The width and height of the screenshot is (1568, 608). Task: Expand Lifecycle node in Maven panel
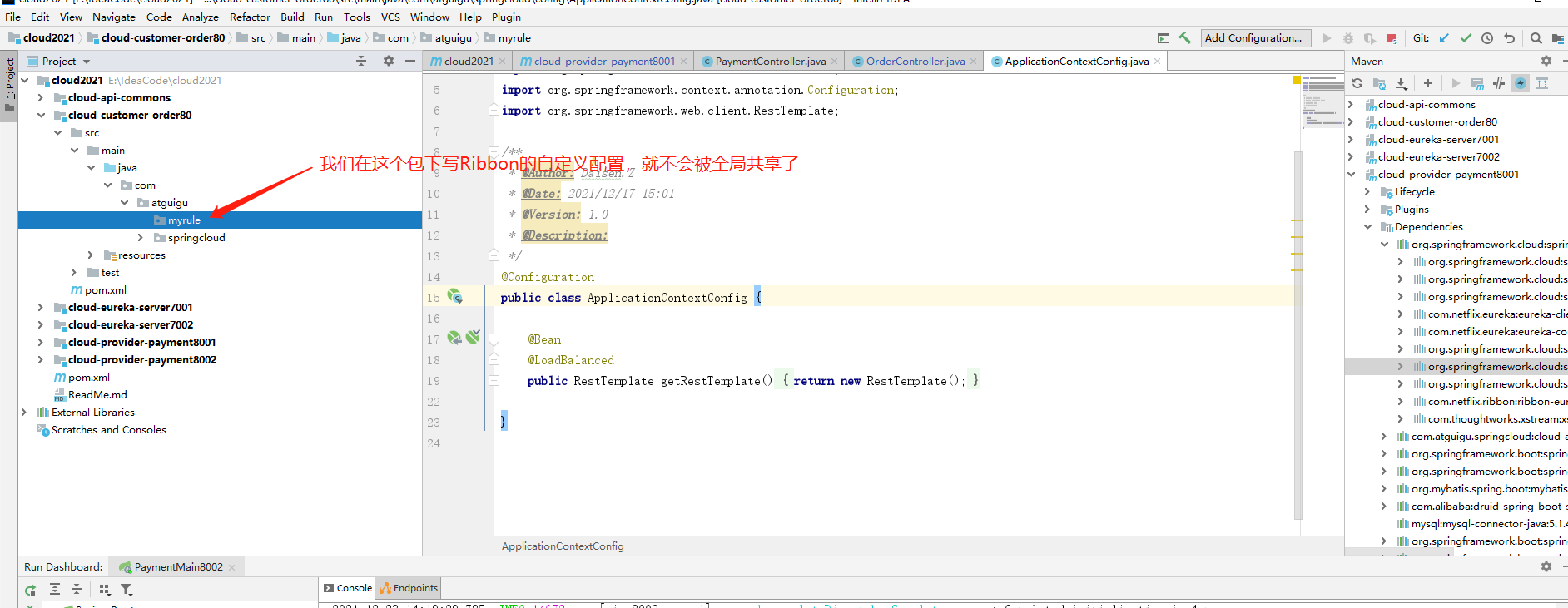click(x=1367, y=191)
